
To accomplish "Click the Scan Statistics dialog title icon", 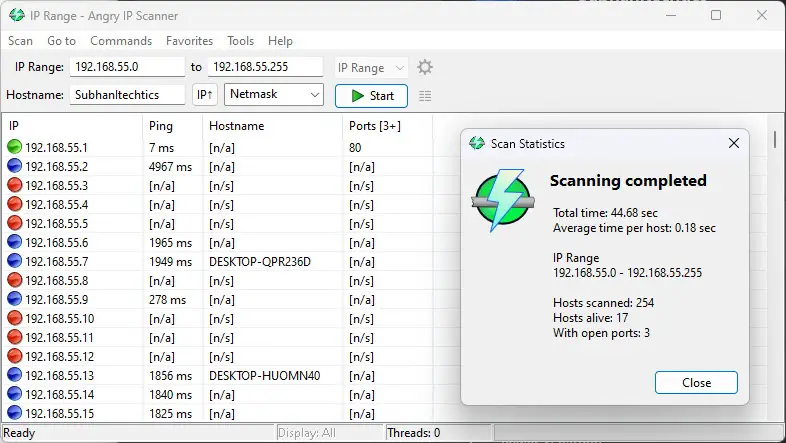I will (x=477, y=143).
